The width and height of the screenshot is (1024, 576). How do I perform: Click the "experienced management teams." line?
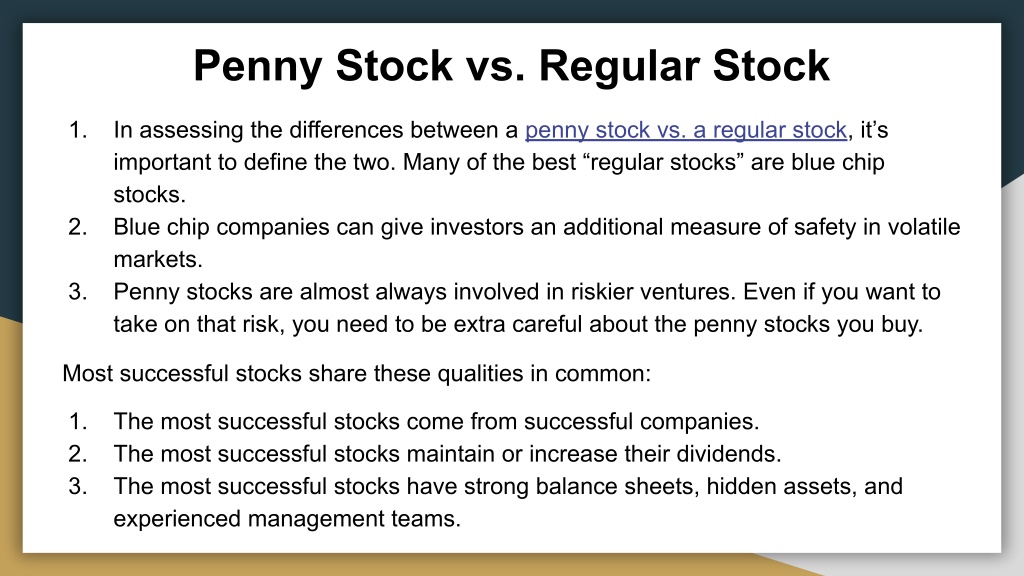pos(287,519)
